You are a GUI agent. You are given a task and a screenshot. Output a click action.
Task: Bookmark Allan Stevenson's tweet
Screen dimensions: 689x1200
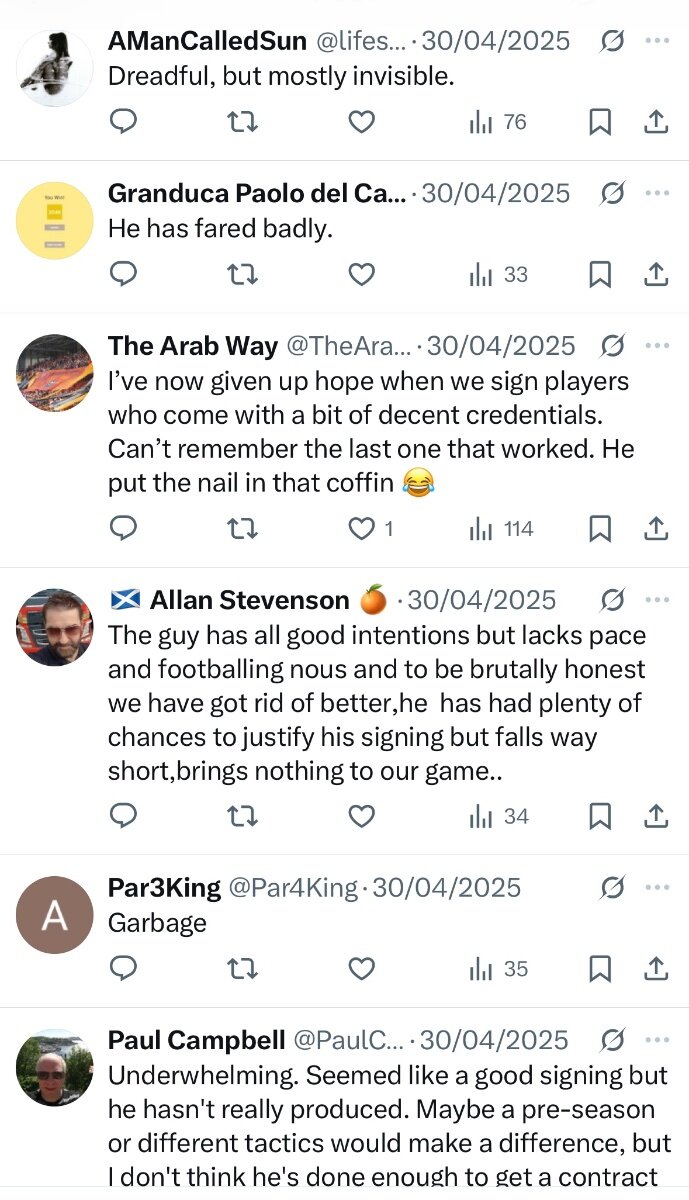coord(599,817)
